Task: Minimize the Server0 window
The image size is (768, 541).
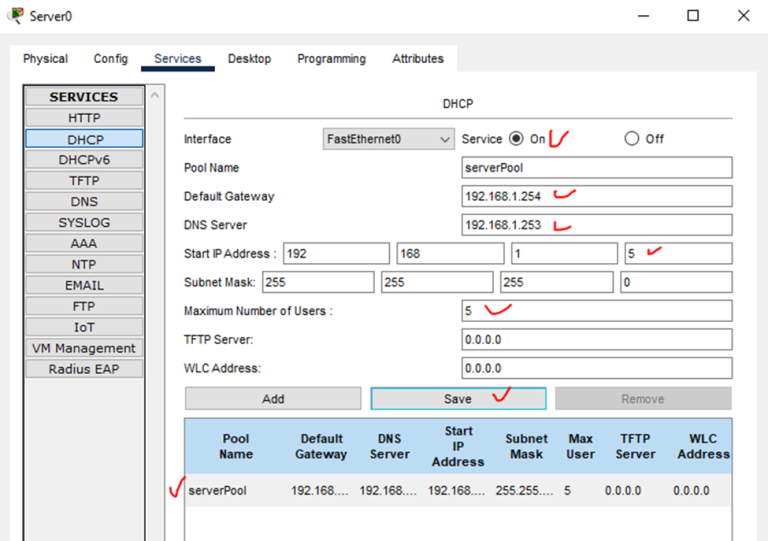Action: pos(643,16)
